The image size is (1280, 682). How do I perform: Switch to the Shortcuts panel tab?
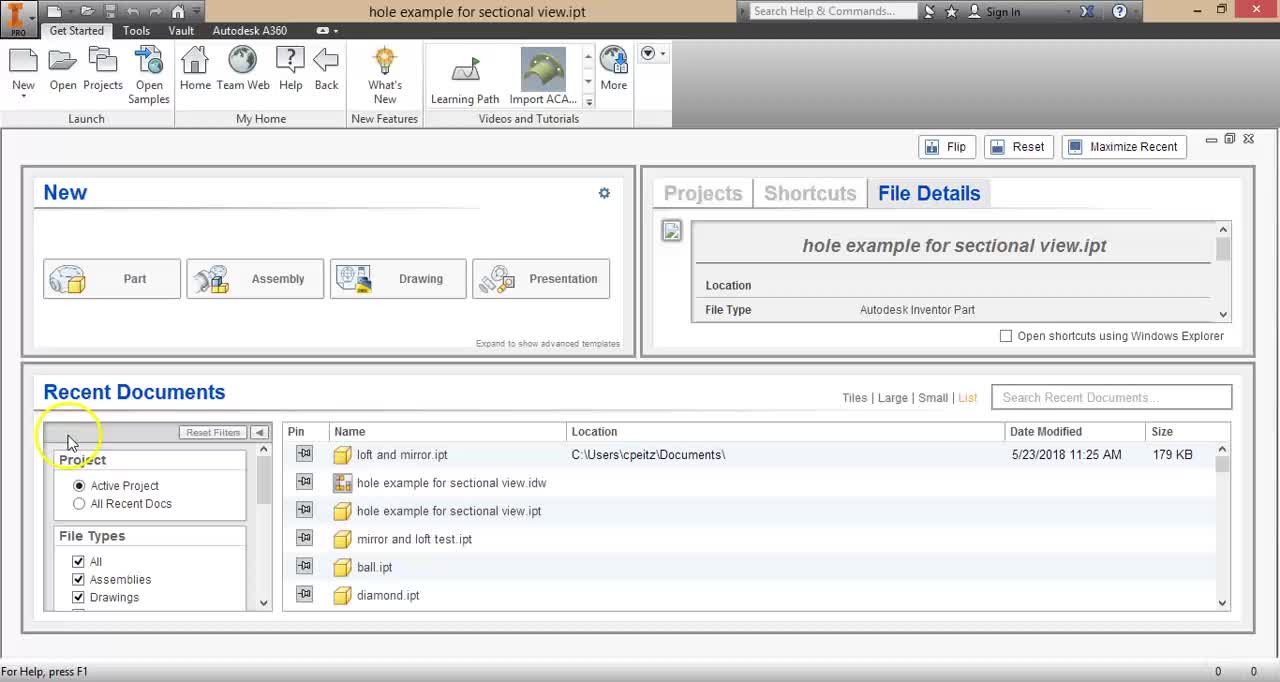tap(810, 193)
